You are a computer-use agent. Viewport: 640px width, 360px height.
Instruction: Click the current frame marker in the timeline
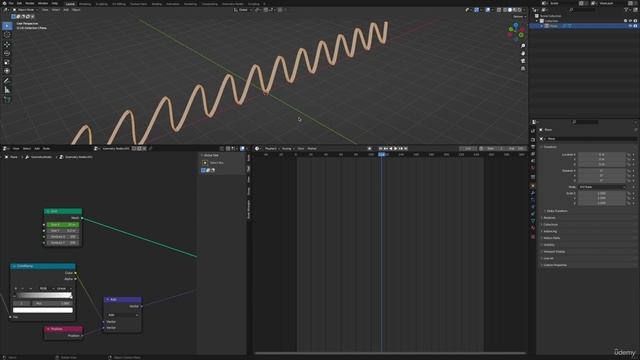click(381, 155)
